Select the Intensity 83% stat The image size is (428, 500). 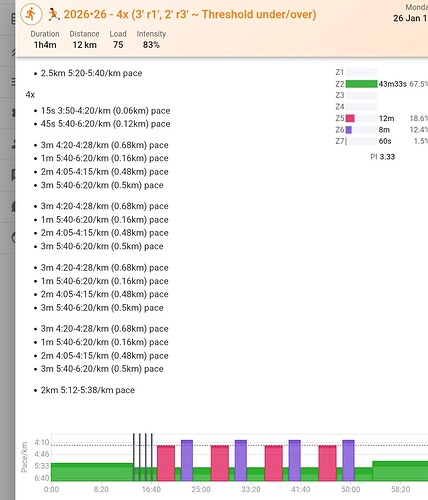[x=151, y=39]
